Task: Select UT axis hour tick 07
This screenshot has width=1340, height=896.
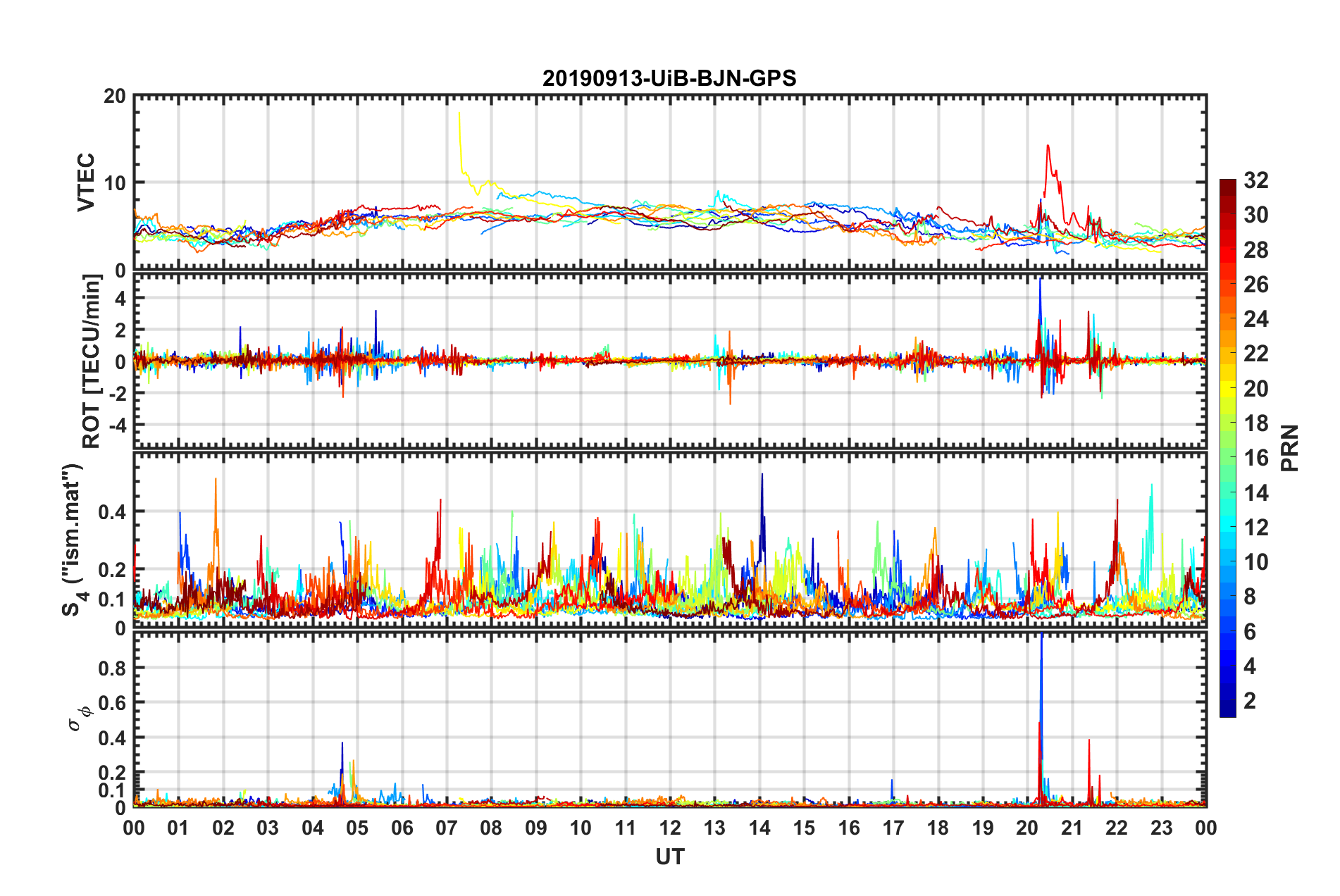Action: 447,828
